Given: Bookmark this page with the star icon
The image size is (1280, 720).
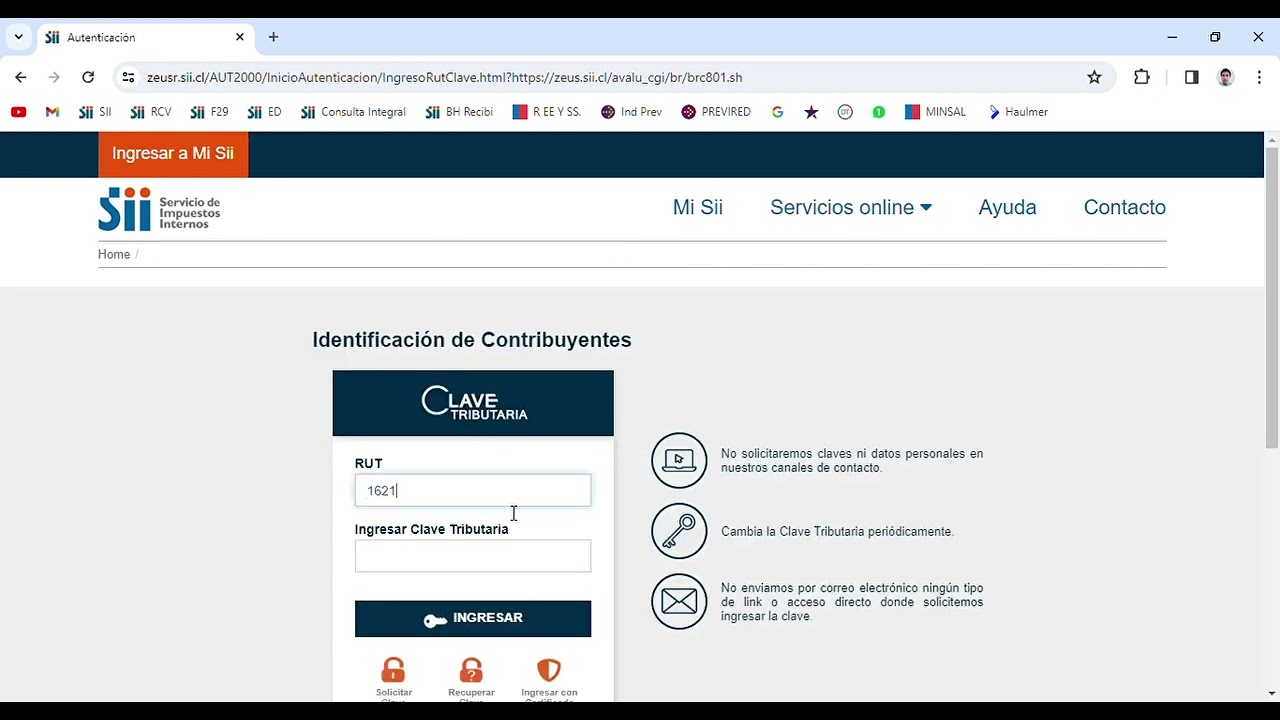Looking at the screenshot, I should pyautogui.click(x=1094, y=77).
